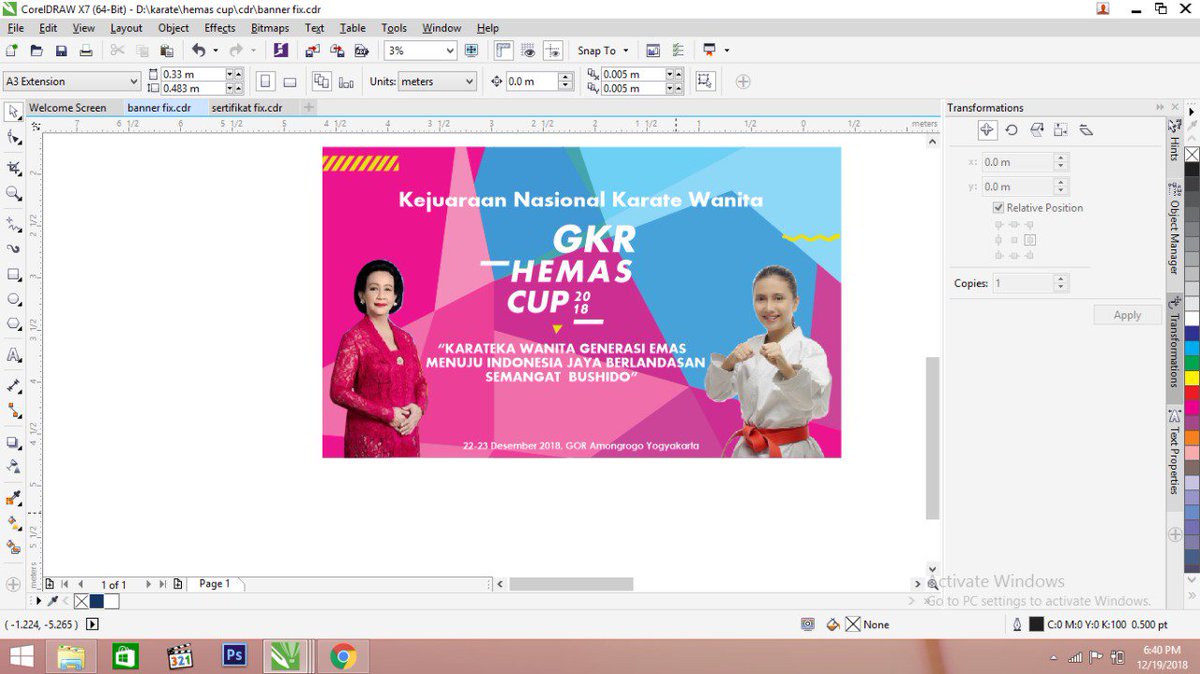
Task: Uncheck the Relative Position checkbox
Action: (997, 208)
